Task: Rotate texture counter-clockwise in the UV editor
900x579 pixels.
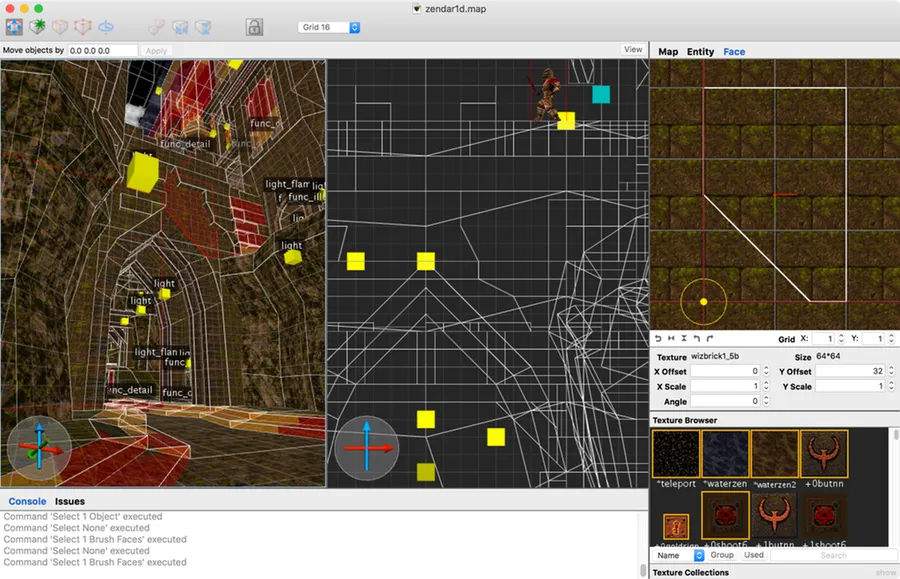Action: click(x=697, y=339)
